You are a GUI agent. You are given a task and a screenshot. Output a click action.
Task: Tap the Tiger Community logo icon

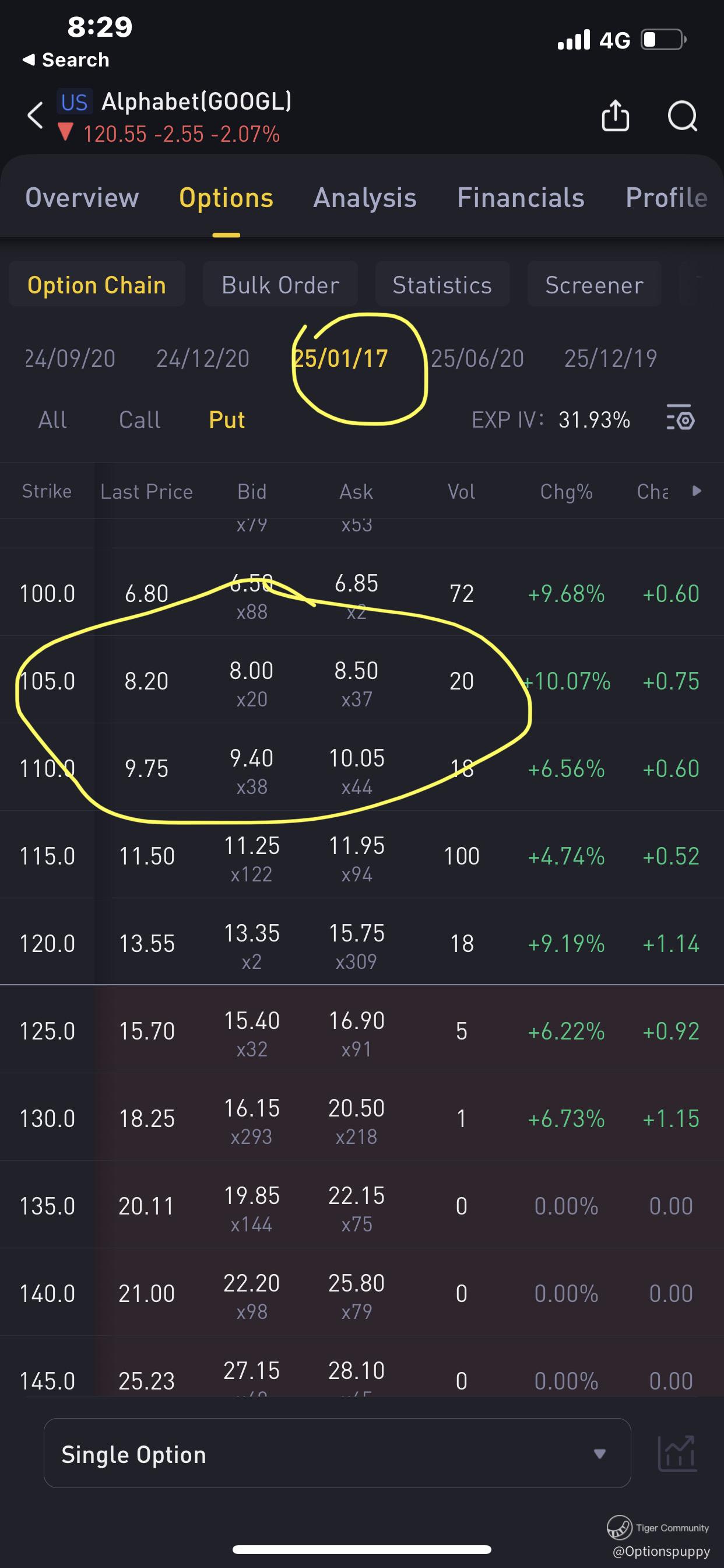619,1527
